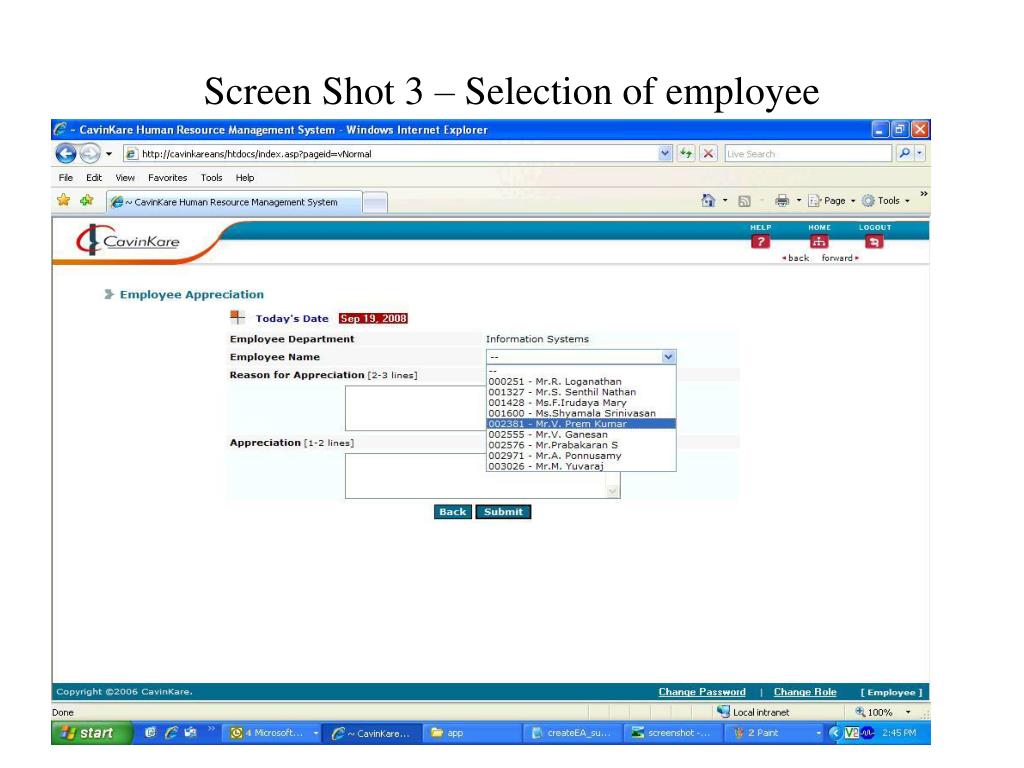Open the Employee Name dropdown arrow
This screenshot has height=768, width=1024.
tap(667, 357)
